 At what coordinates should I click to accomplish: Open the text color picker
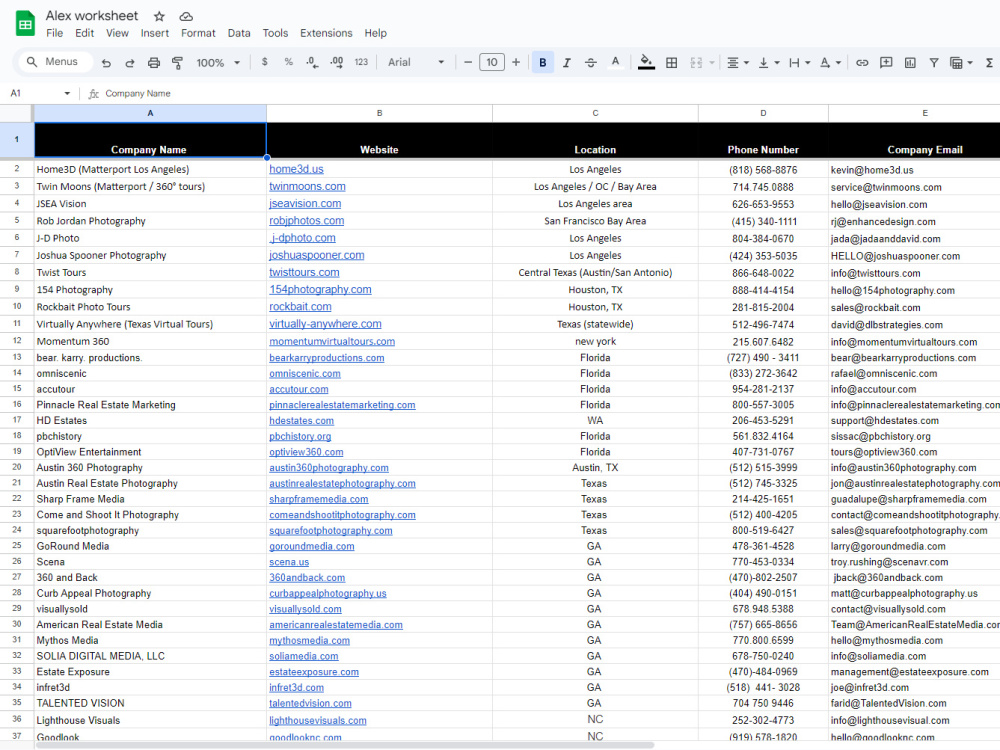pyautogui.click(x=615, y=62)
